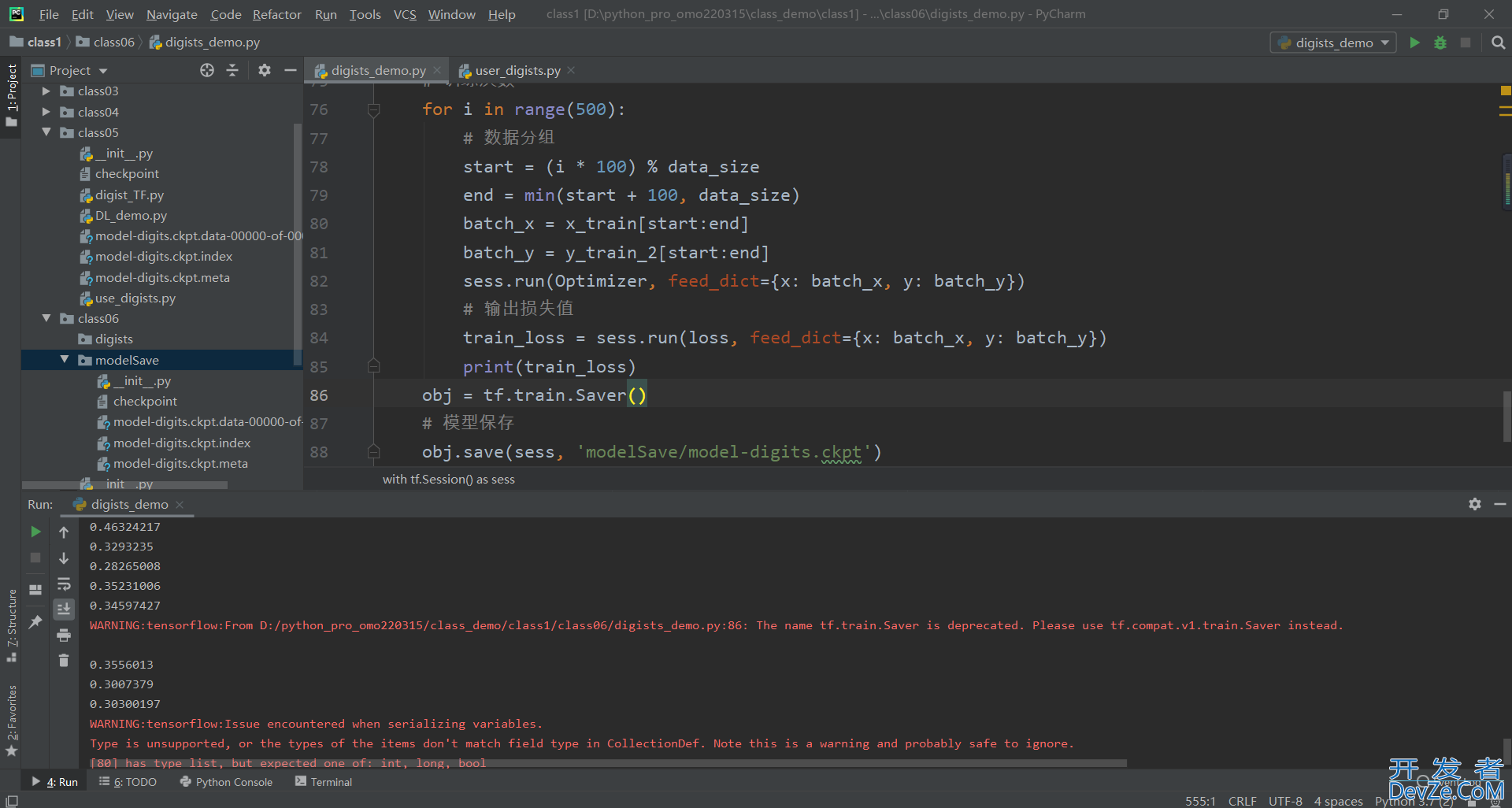Switch to user_digists.py tab

click(517, 70)
